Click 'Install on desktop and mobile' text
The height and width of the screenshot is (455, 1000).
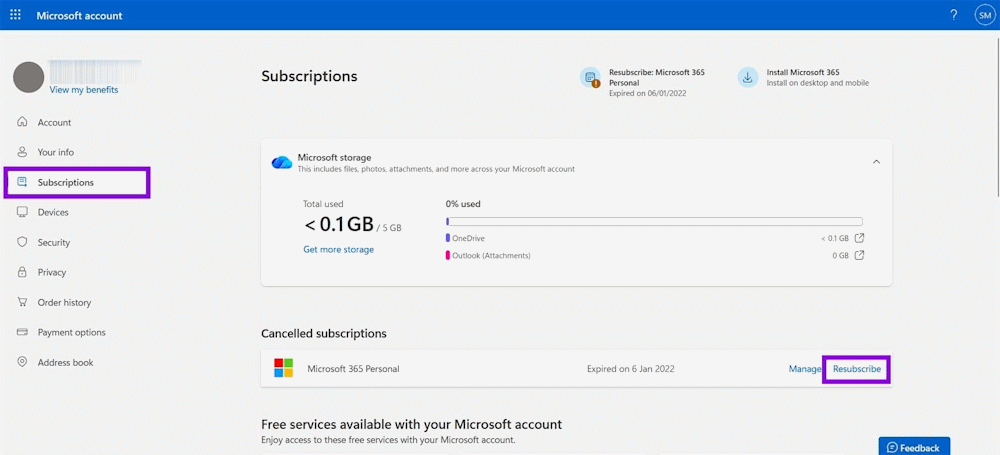(x=818, y=83)
